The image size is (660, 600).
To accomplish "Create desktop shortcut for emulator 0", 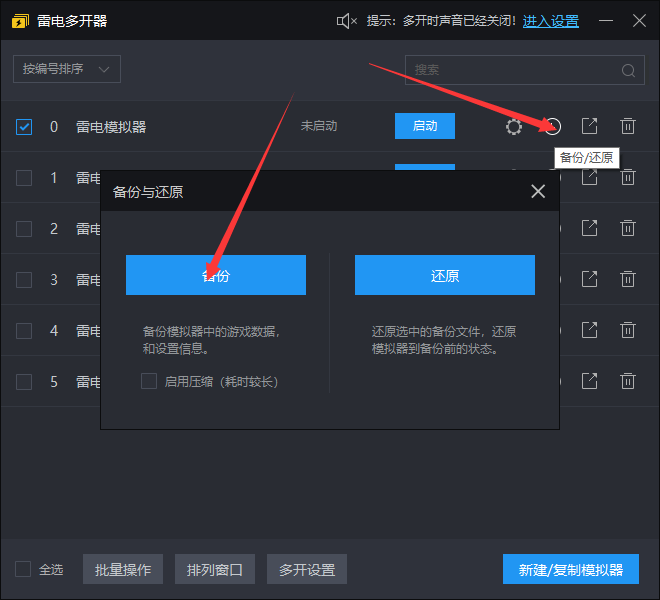I will [589, 126].
